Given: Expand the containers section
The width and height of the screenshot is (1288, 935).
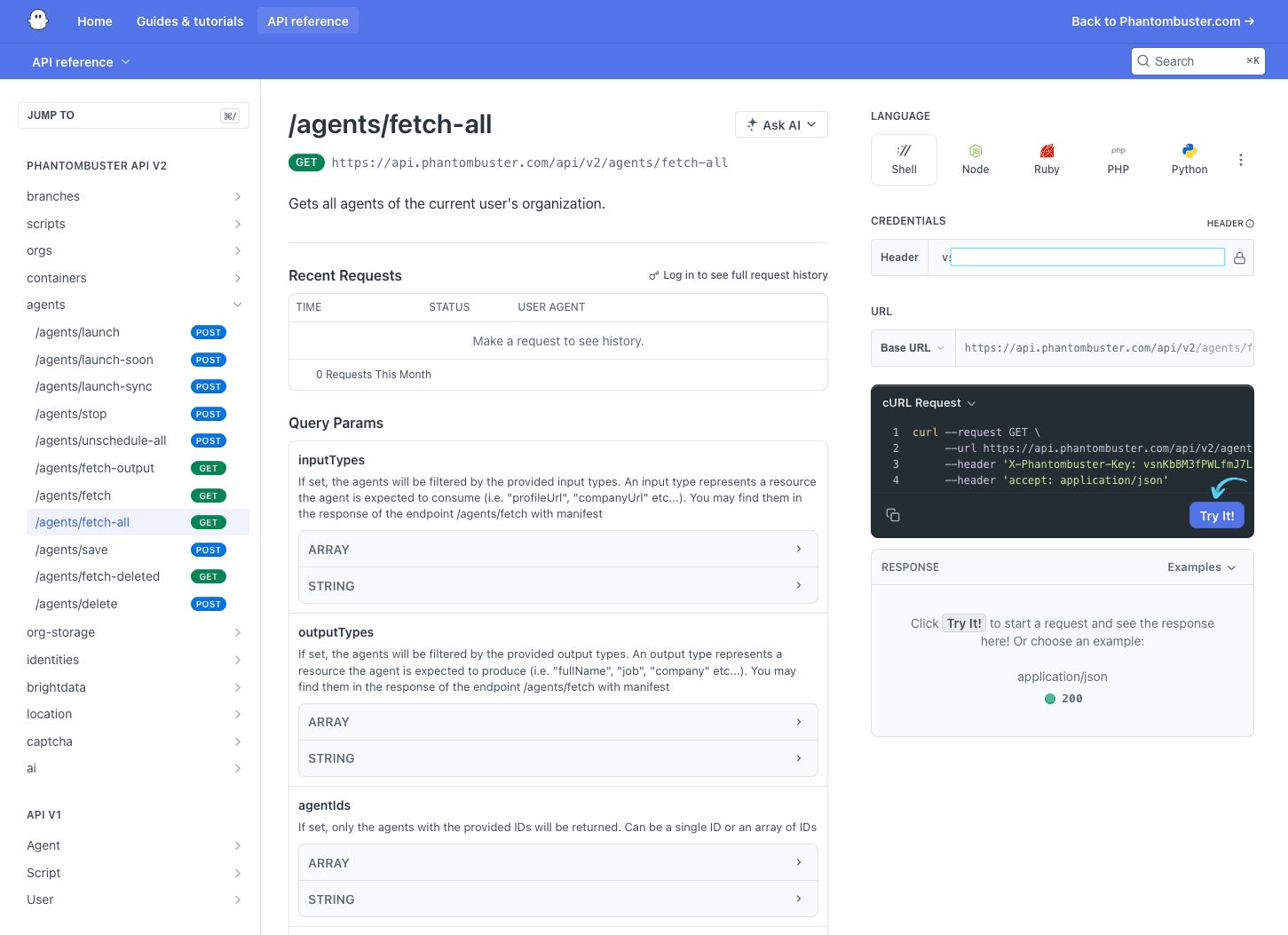Looking at the screenshot, I should coord(138,278).
